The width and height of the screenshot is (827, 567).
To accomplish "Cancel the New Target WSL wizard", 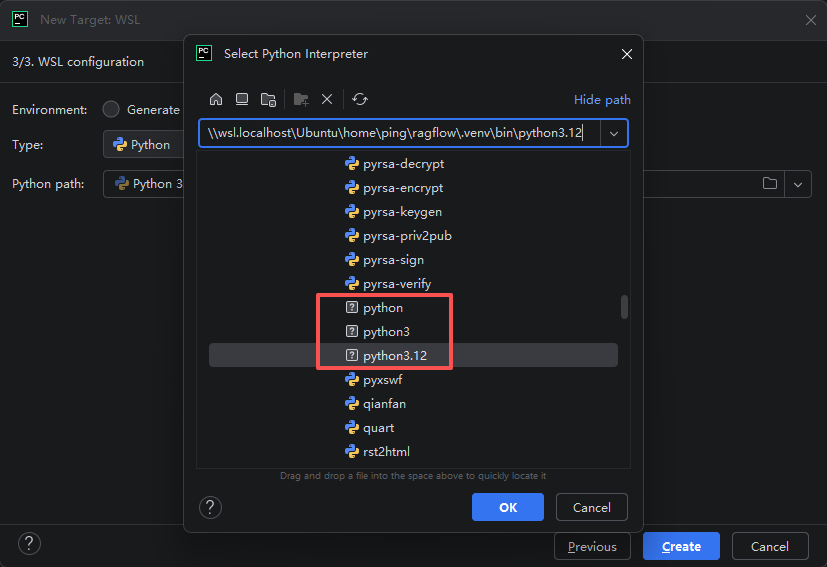I will click(770, 546).
